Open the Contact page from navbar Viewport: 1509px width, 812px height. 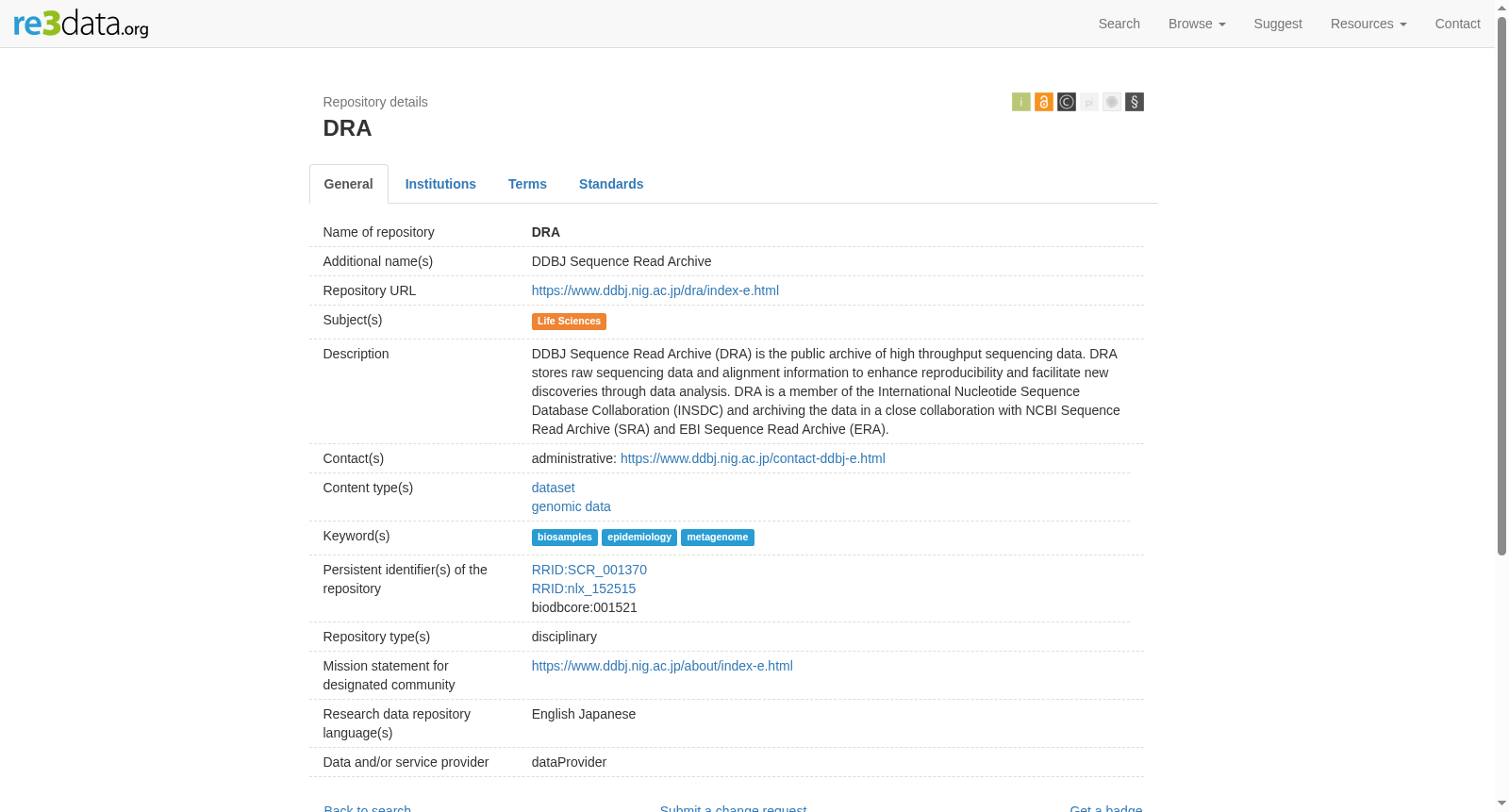coord(1457,24)
